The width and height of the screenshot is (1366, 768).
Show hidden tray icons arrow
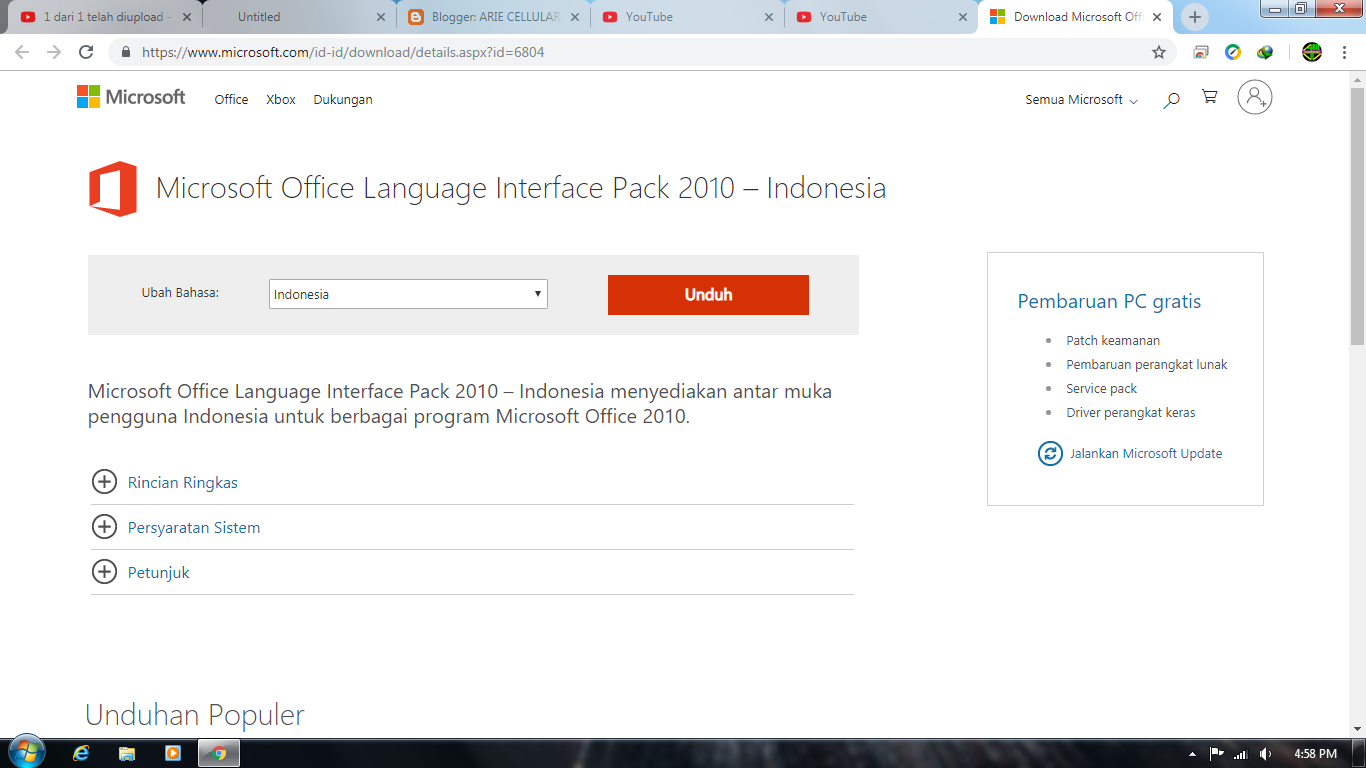tap(1192, 753)
